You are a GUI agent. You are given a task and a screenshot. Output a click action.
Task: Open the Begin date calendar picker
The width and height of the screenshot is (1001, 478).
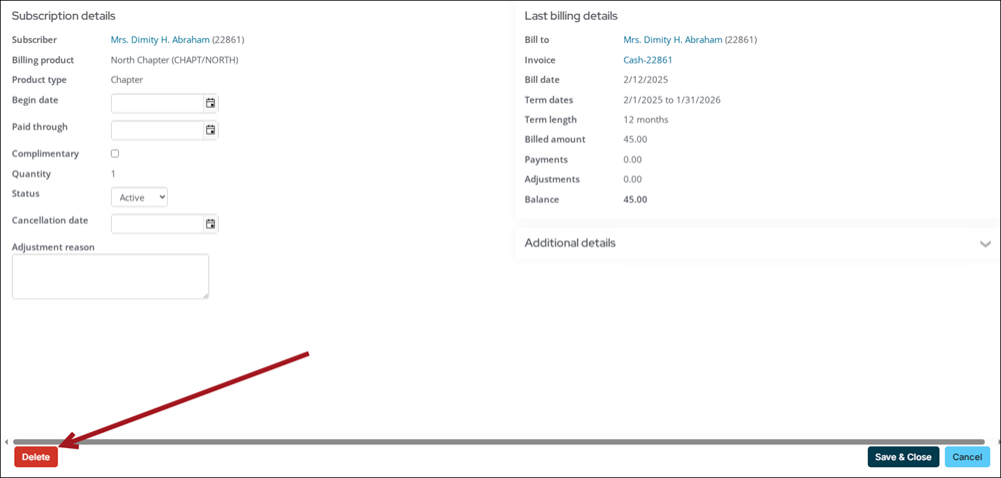[210, 103]
